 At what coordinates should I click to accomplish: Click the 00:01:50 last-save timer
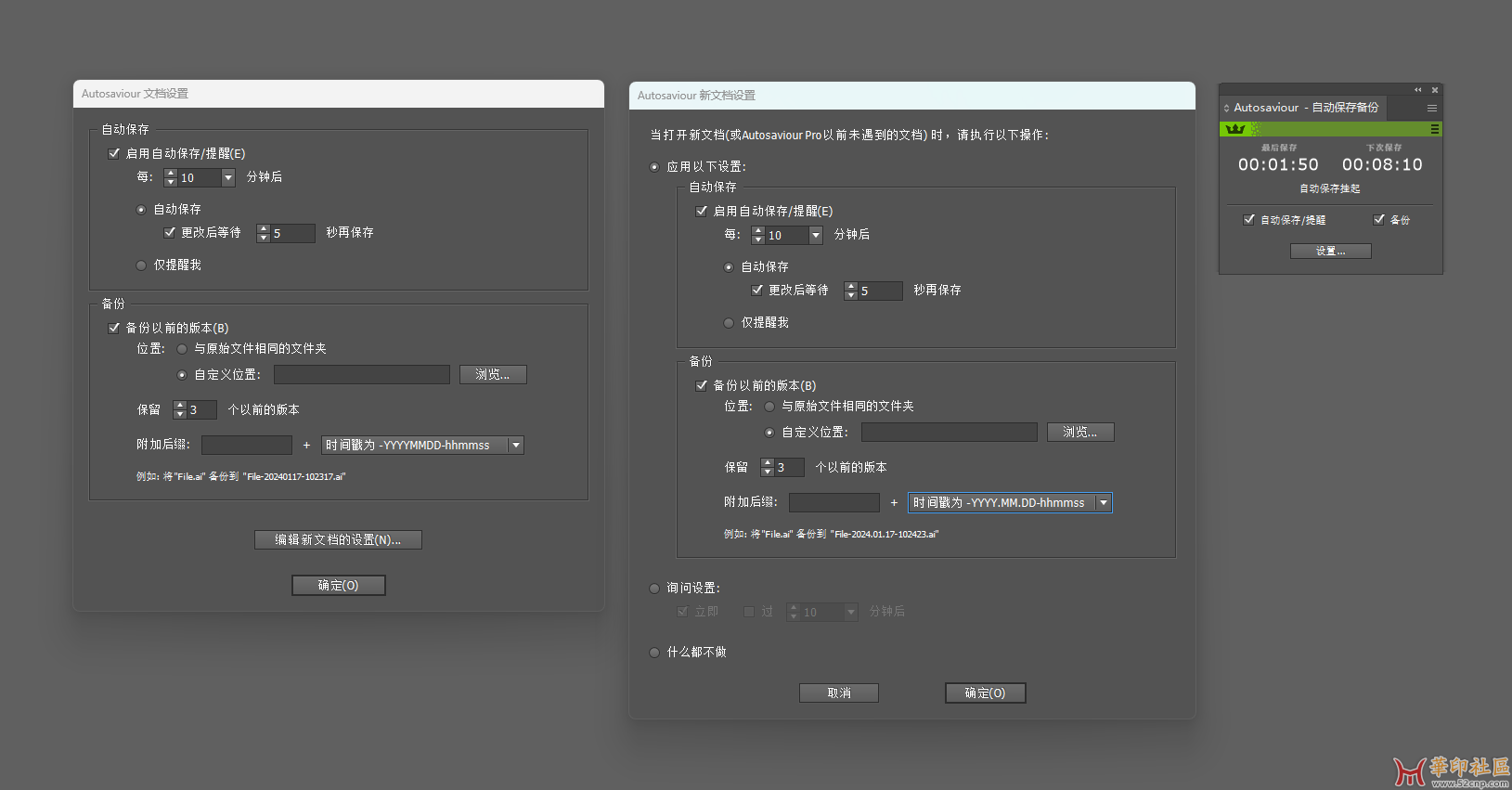click(1278, 164)
